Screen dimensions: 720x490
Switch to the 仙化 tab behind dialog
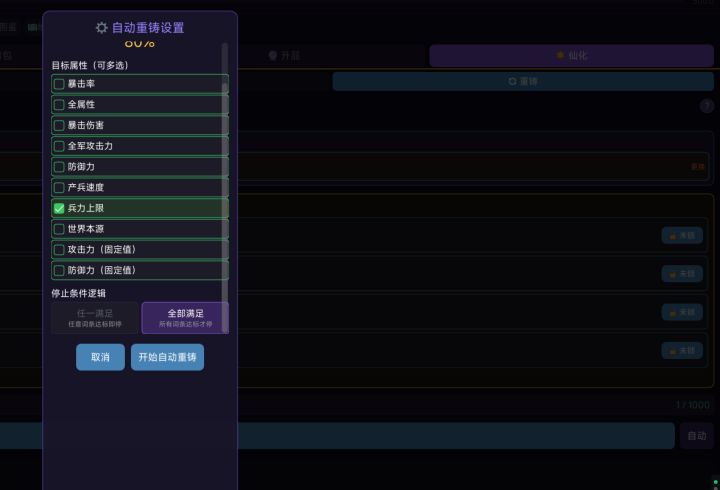point(571,56)
